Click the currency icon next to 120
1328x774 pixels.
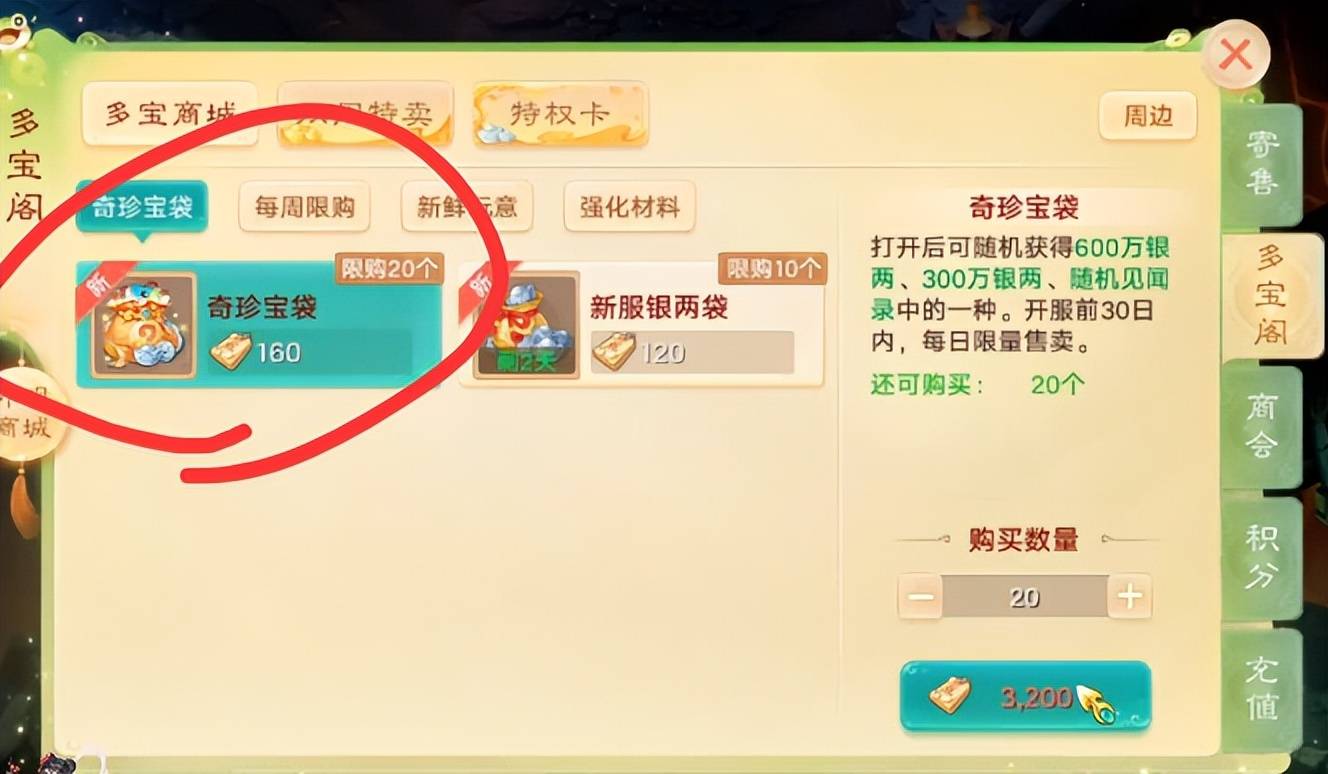coord(612,352)
